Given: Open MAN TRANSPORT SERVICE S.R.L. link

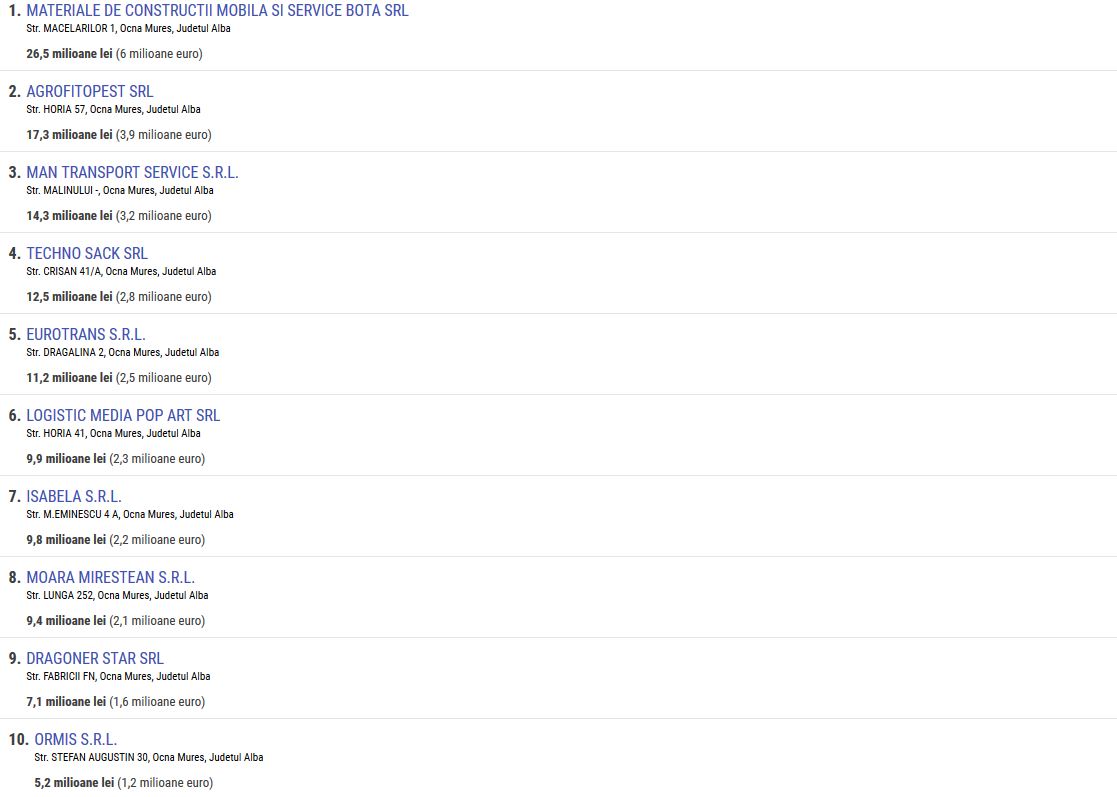Looking at the screenshot, I should pyautogui.click(x=133, y=172).
